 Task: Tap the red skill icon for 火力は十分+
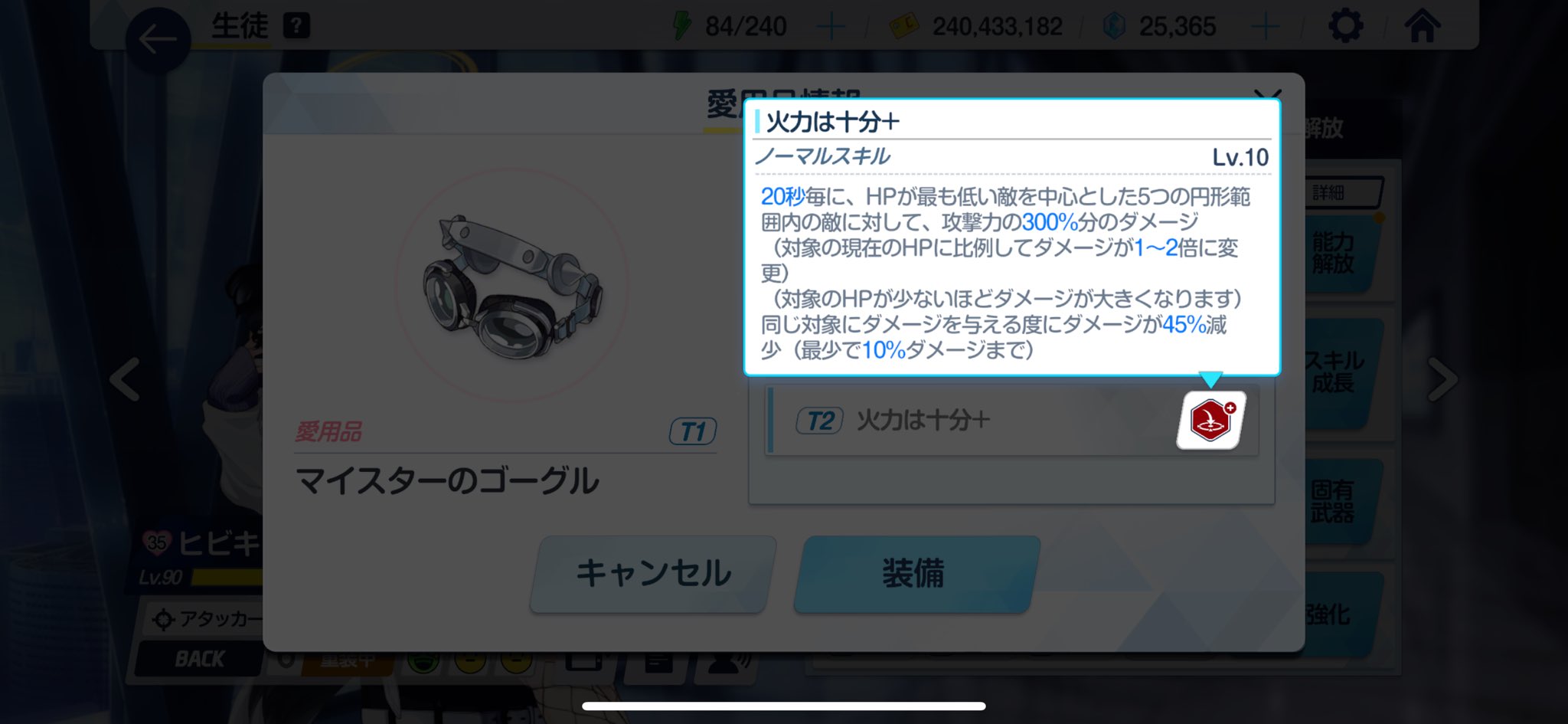(1211, 420)
